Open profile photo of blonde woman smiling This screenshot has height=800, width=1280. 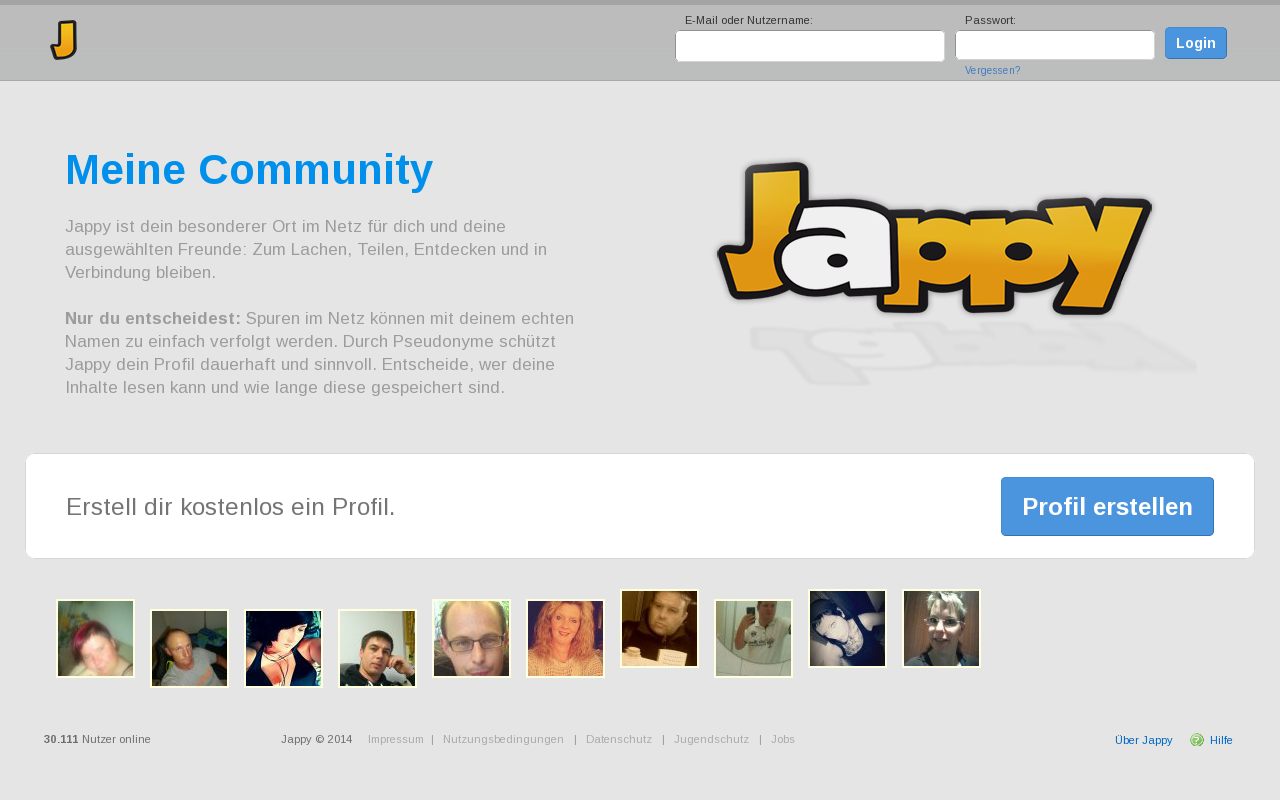click(566, 639)
